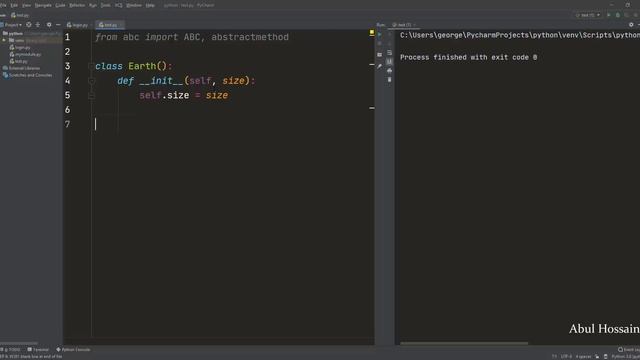Open logic.py in the project tree
Image resolution: width=640 pixels, height=360 pixels.
[20, 47]
